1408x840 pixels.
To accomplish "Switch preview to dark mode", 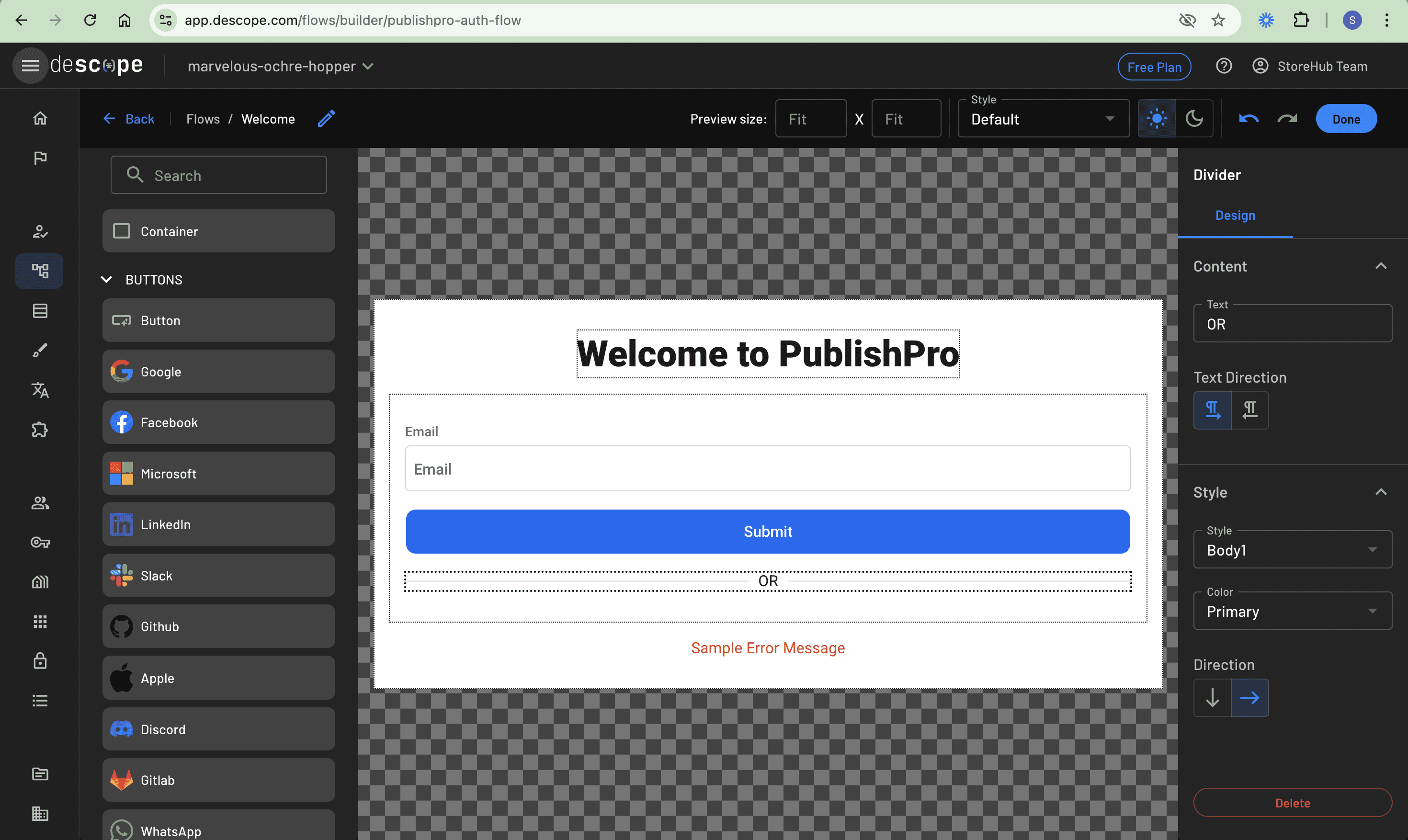I will pyautogui.click(x=1194, y=119).
